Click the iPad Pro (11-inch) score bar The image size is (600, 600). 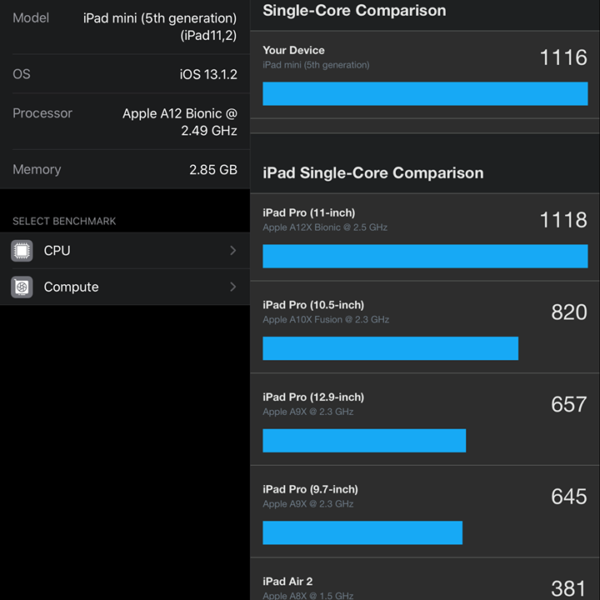pyautogui.click(x=425, y=256)
